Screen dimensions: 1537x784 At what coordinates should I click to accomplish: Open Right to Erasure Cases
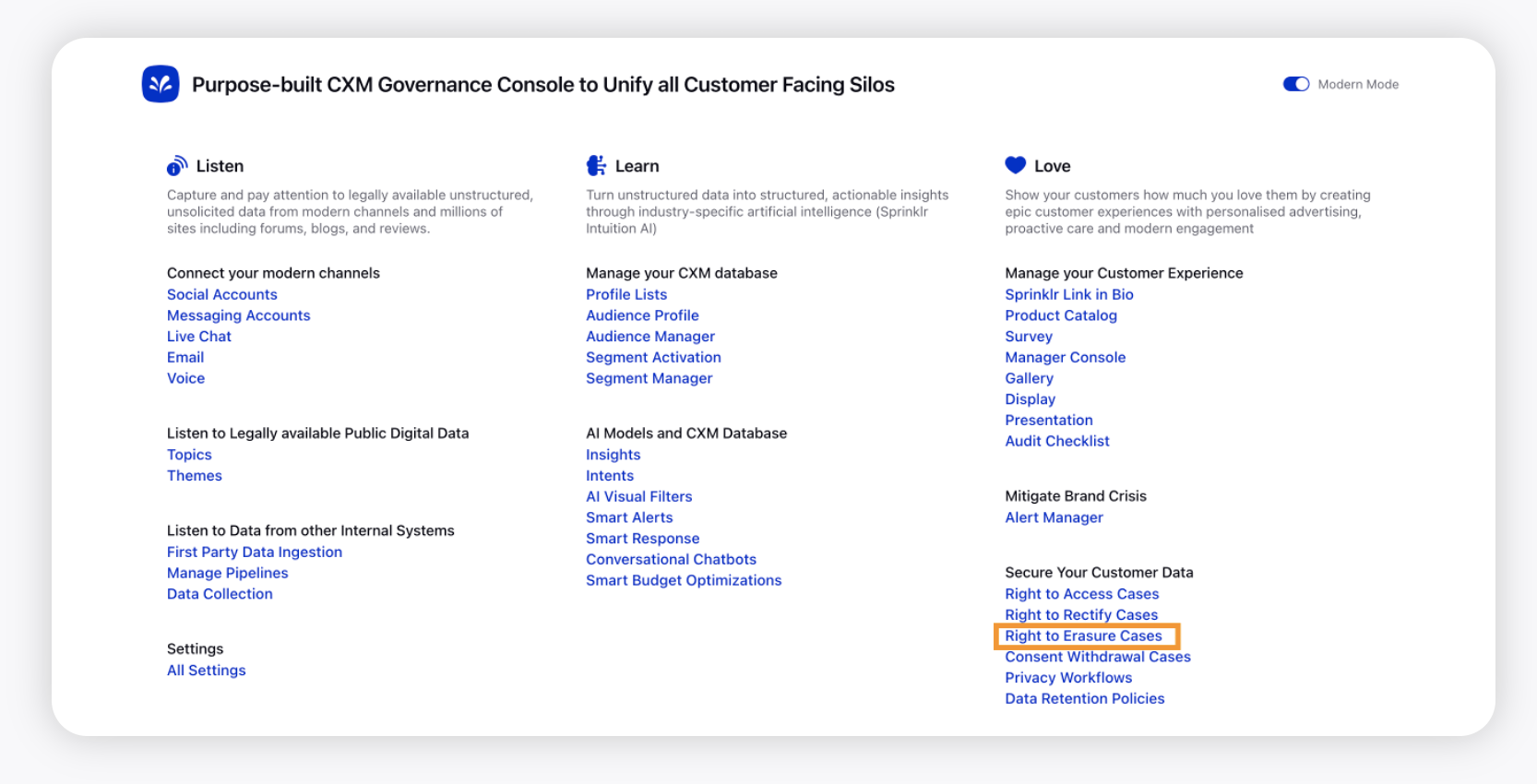(1083, 636)
